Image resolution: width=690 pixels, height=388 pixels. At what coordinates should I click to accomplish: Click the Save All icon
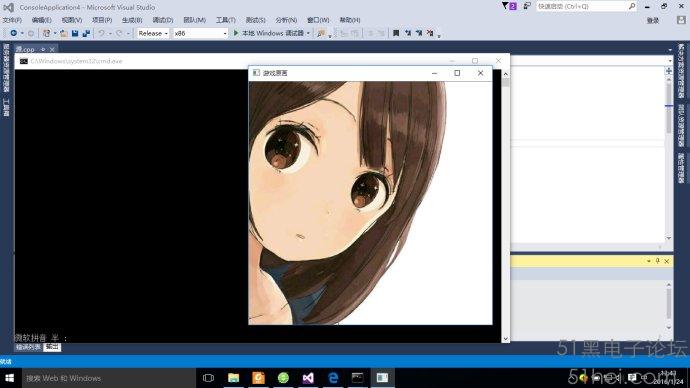coord(86,33)
